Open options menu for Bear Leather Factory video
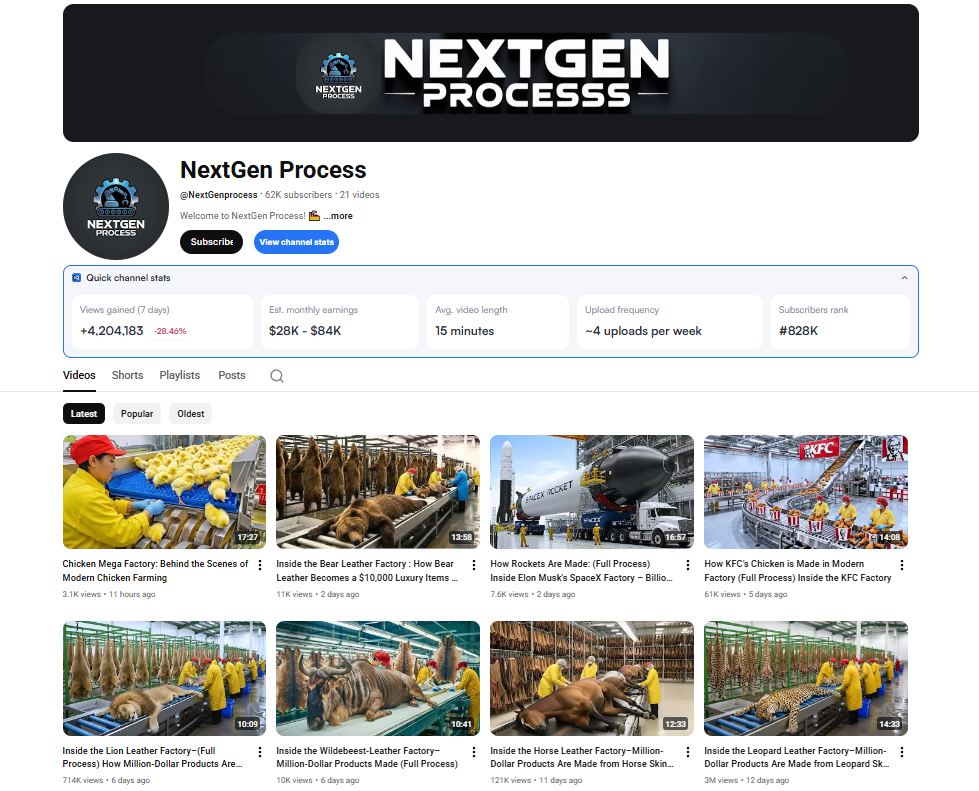This screenshot has height=791, width=979. tap(474, 565)
